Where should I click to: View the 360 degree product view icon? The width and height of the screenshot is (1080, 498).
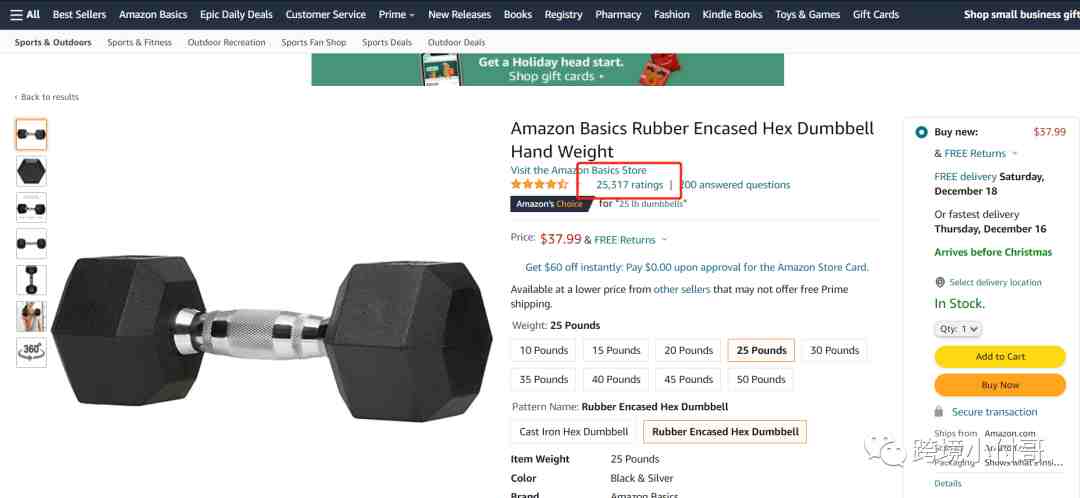[x=32, y=352]
